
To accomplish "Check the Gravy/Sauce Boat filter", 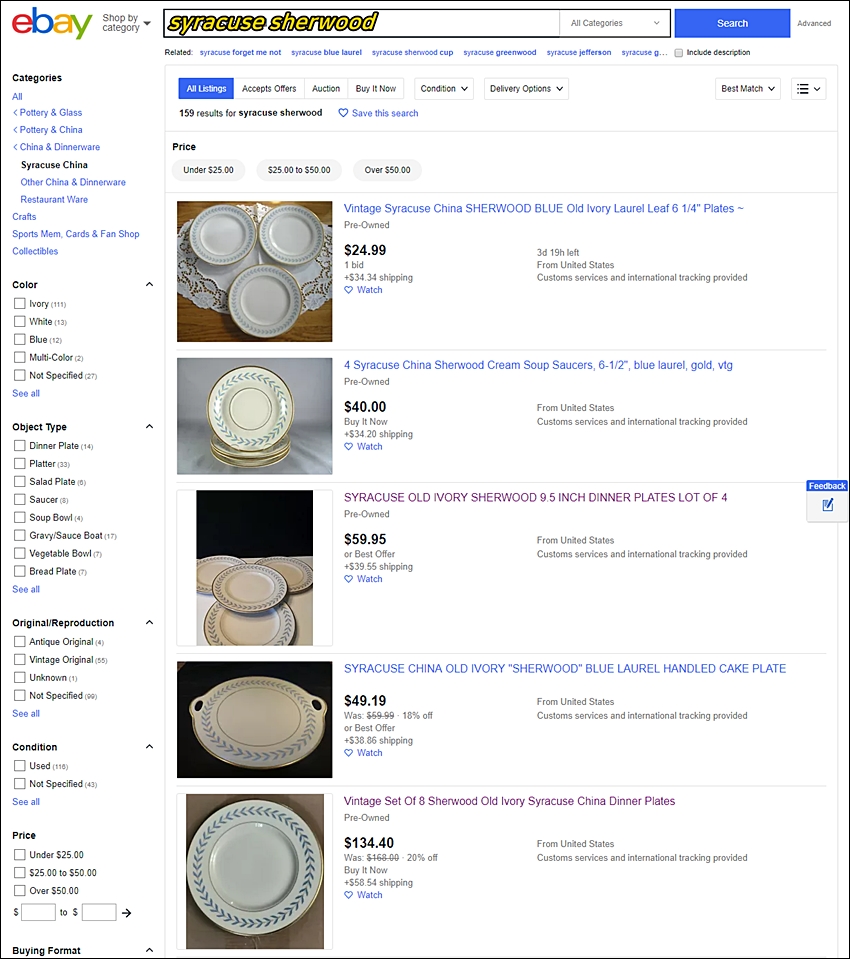I will pyautogui.click(x=20, y=535).
